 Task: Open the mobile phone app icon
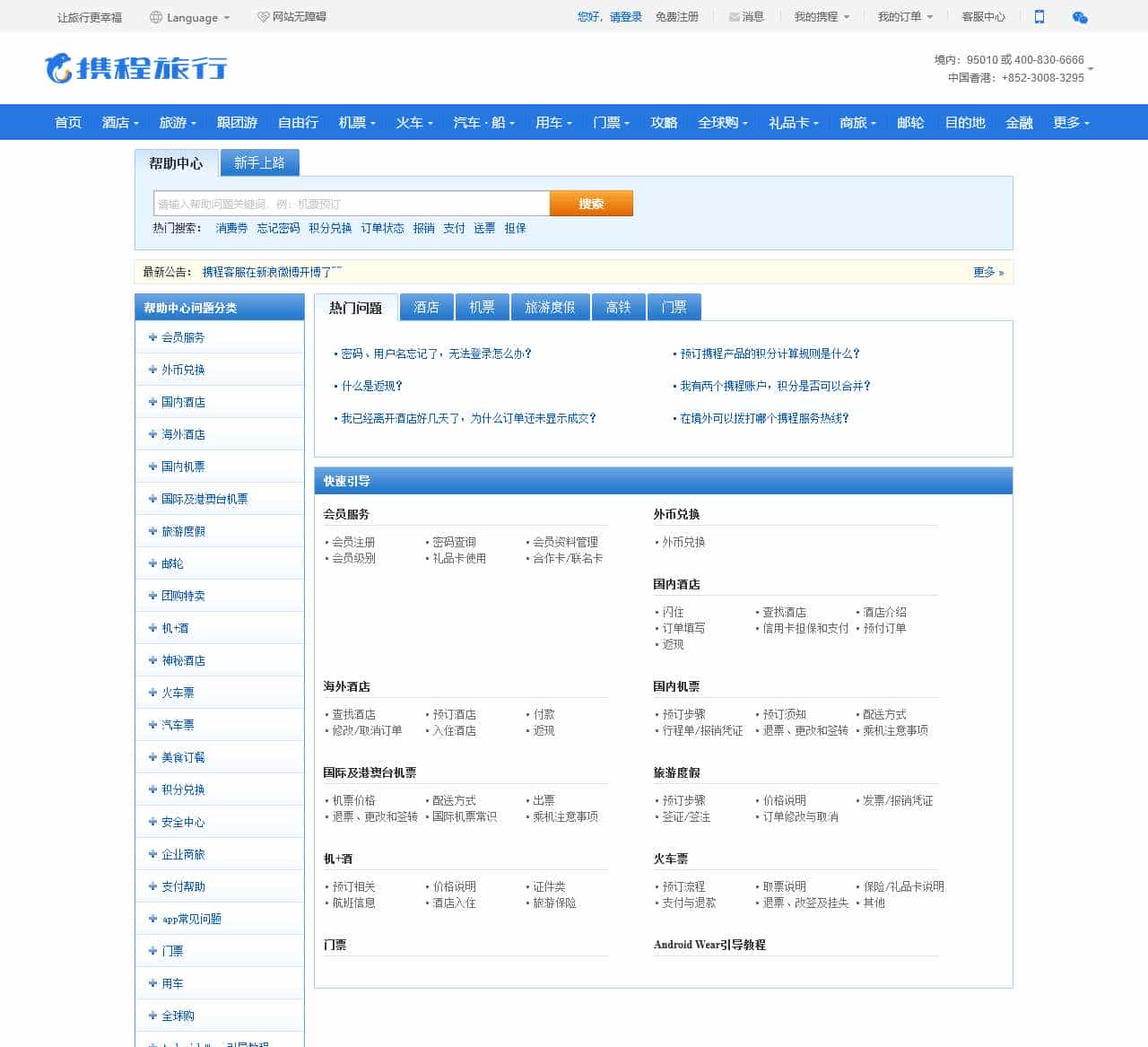[1039, 16]
